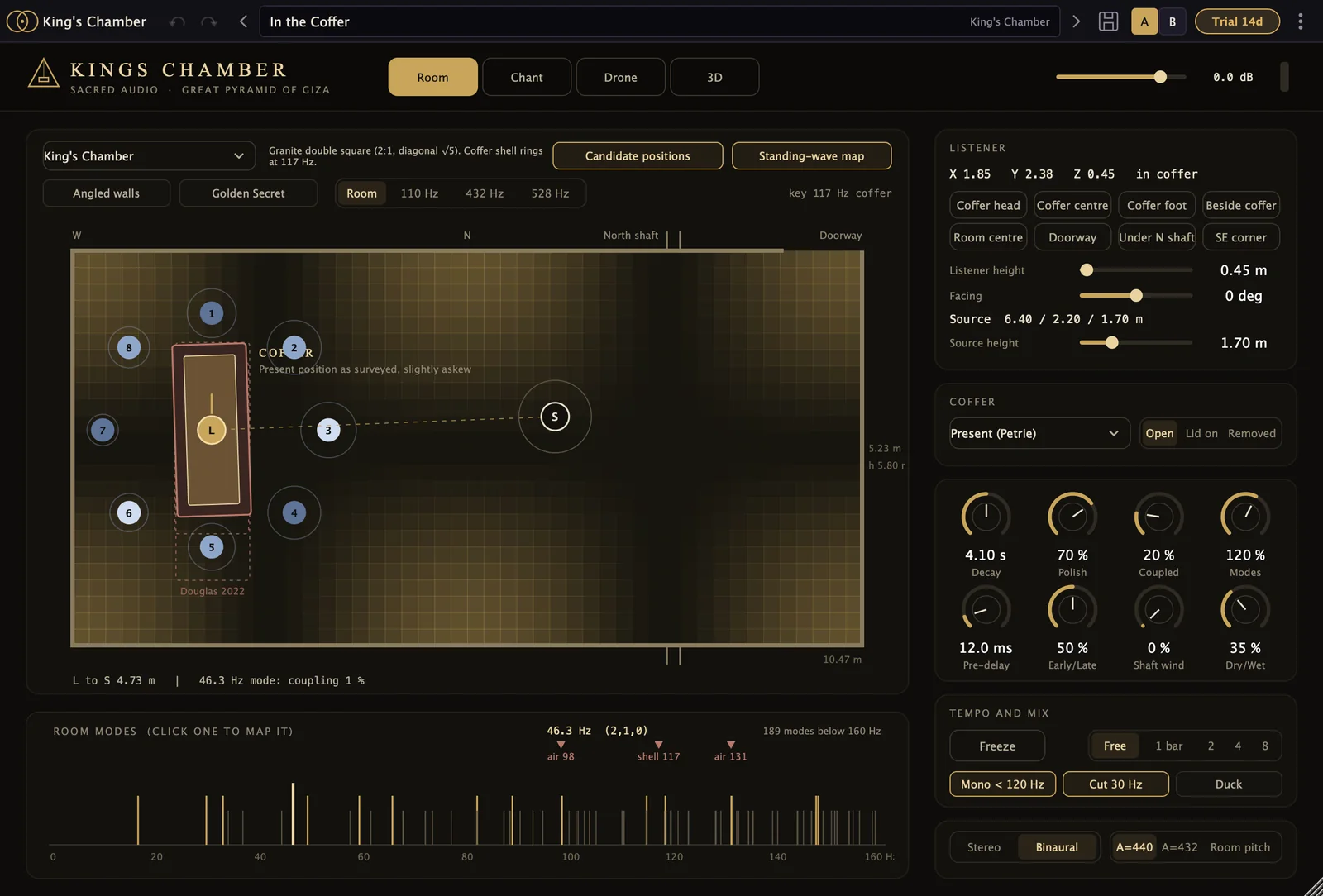1323x896 pixels.
Task: Open the Room tab
Action: (432, 77)
